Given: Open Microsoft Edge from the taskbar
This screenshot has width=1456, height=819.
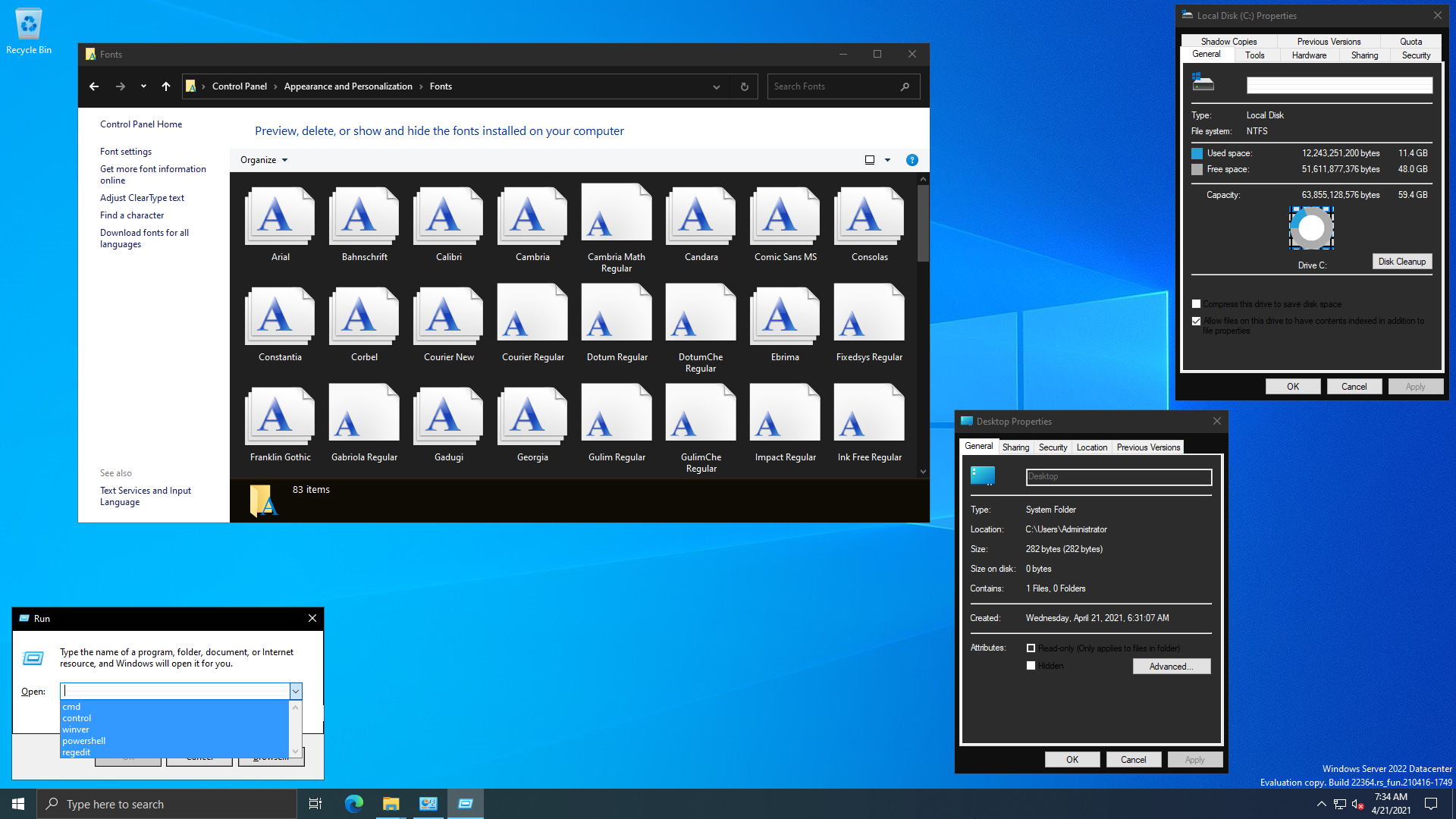Looking at the screenshot, I should click(x=353, y=804).
